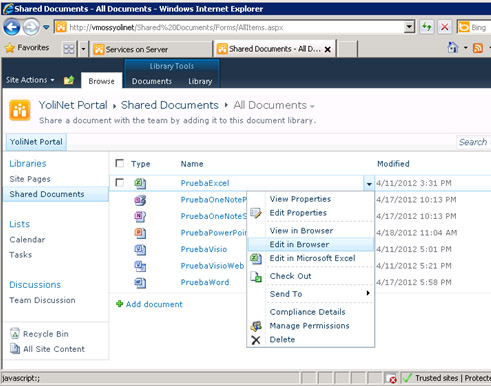
Task: Open Tasks list
Action: point(21,255)
